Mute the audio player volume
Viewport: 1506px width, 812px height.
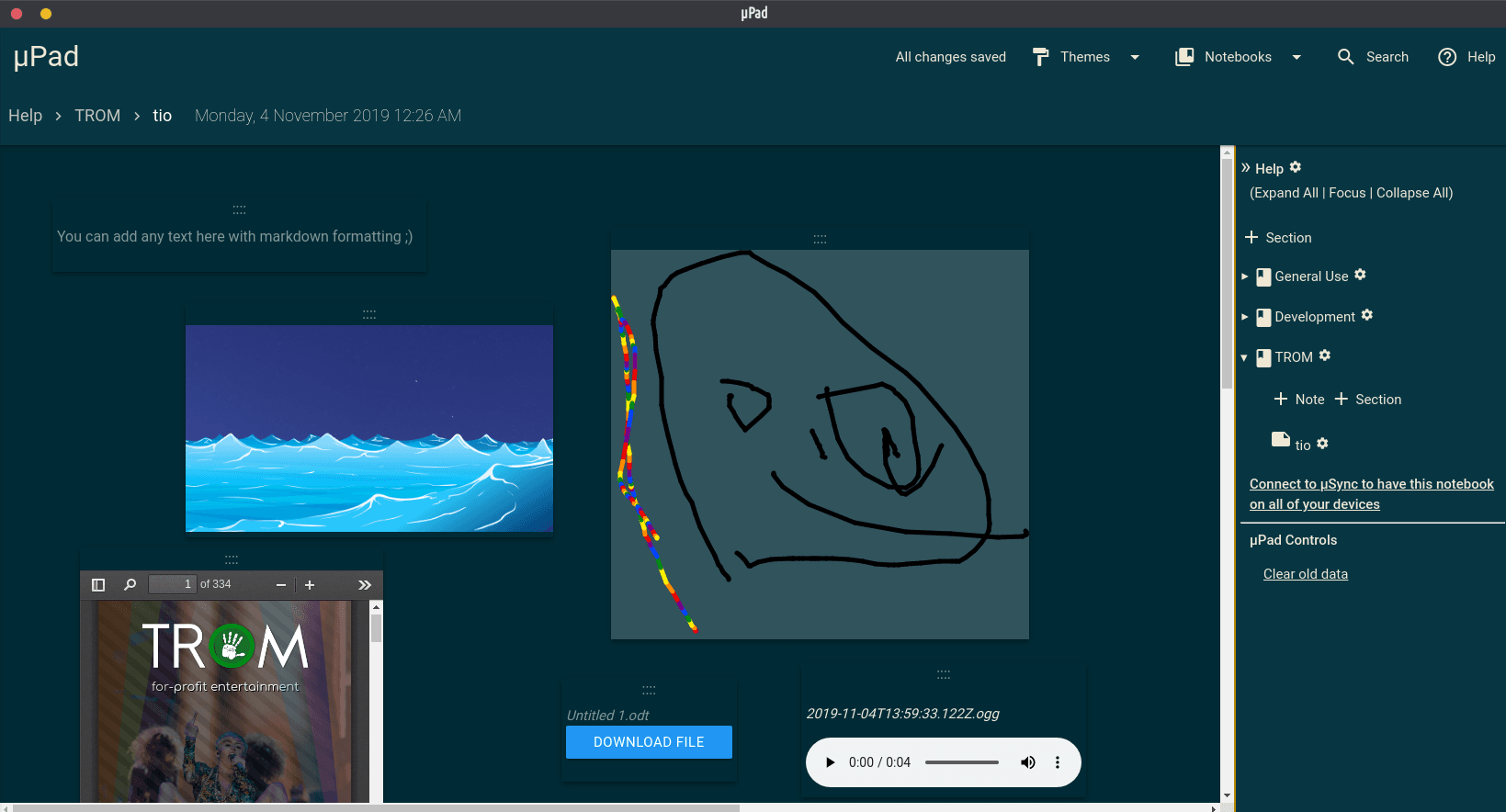[x=1027, y=762]
